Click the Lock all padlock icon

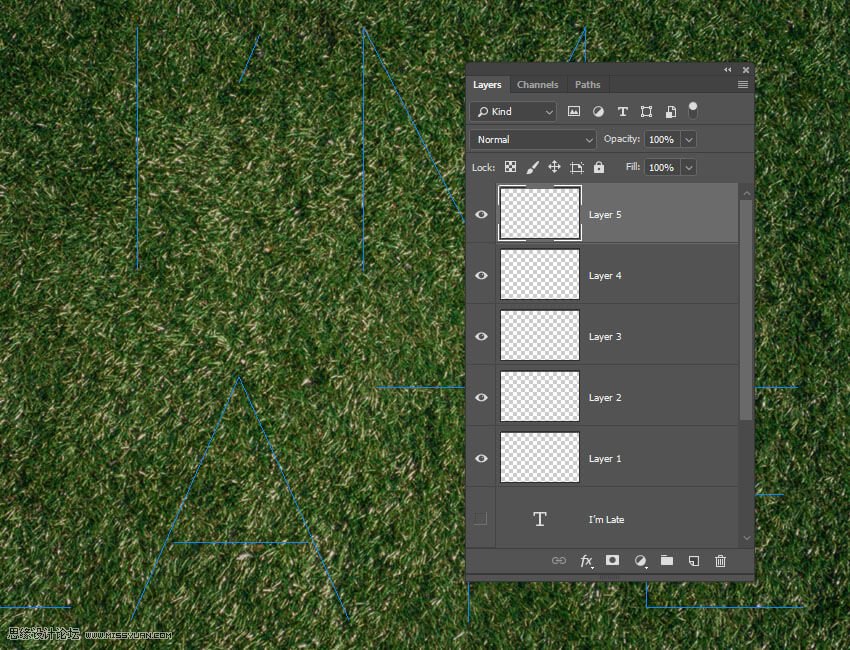click(599, 168)
